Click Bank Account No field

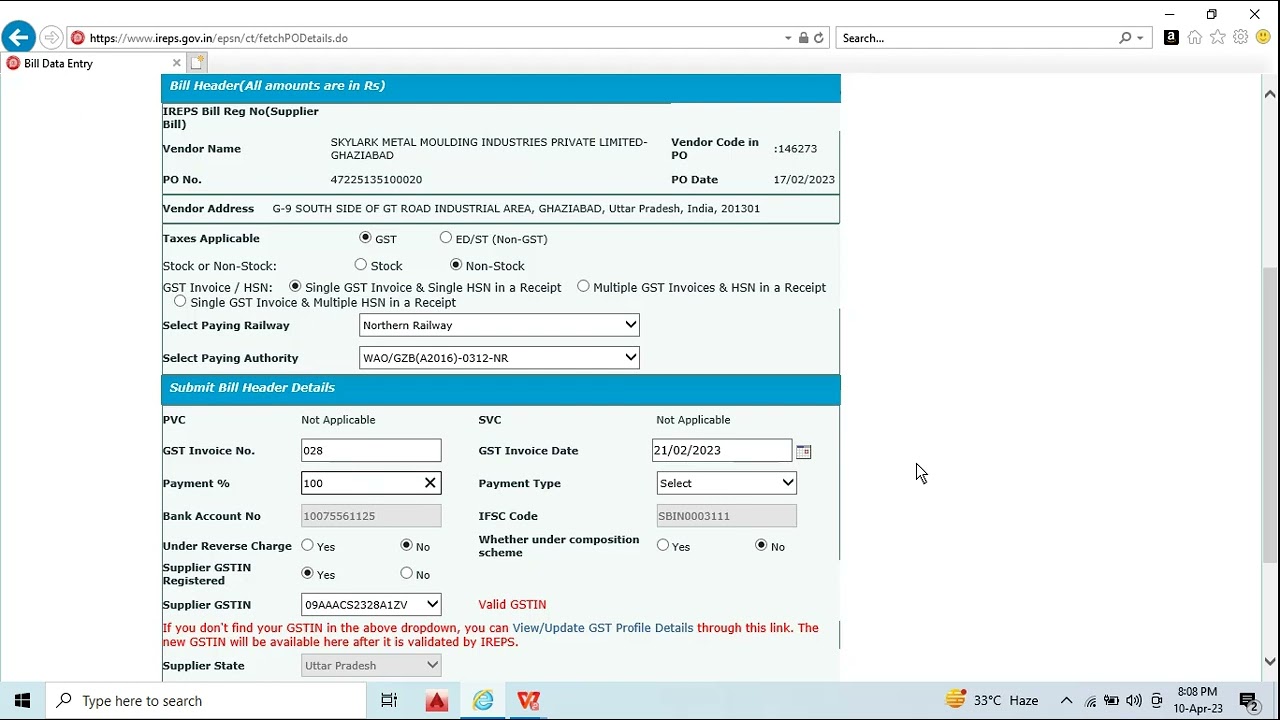371,516
